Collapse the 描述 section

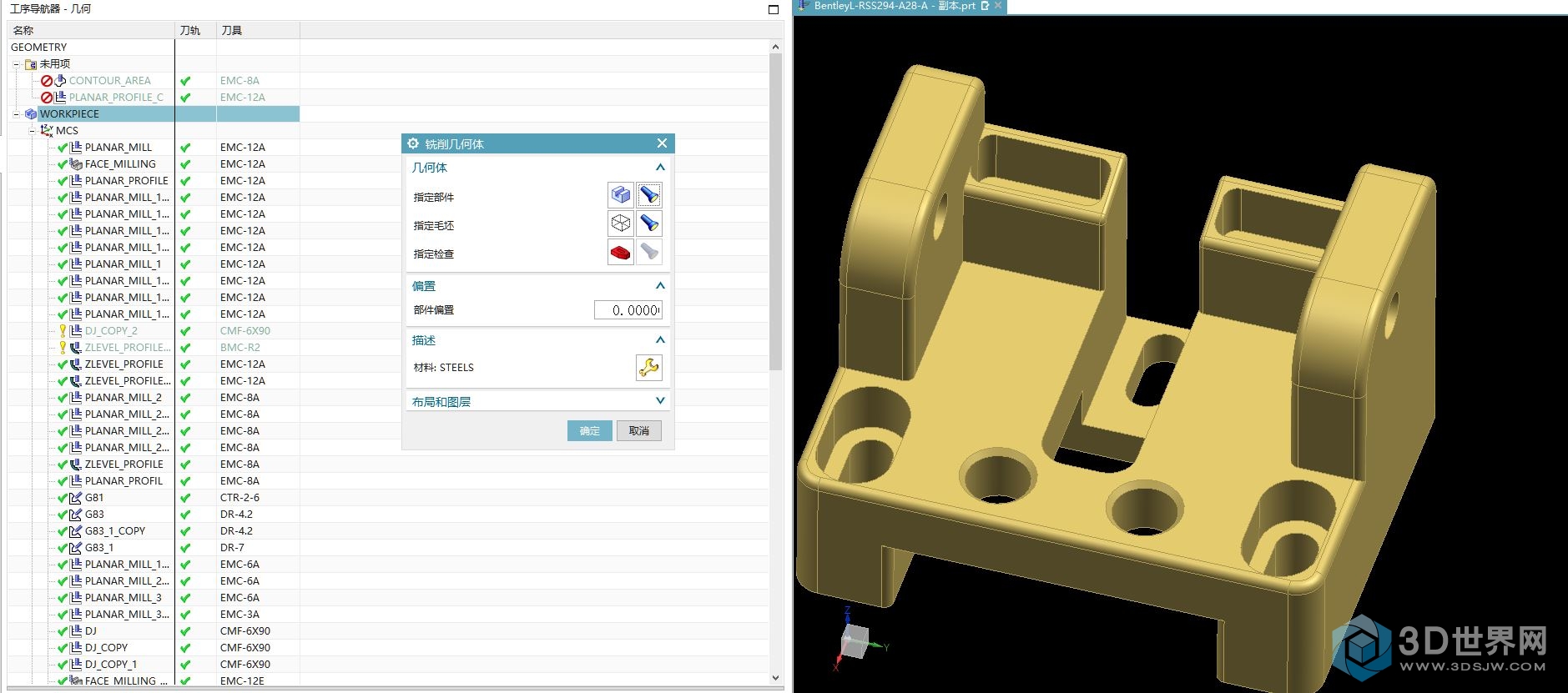click(x=660, y=340)
